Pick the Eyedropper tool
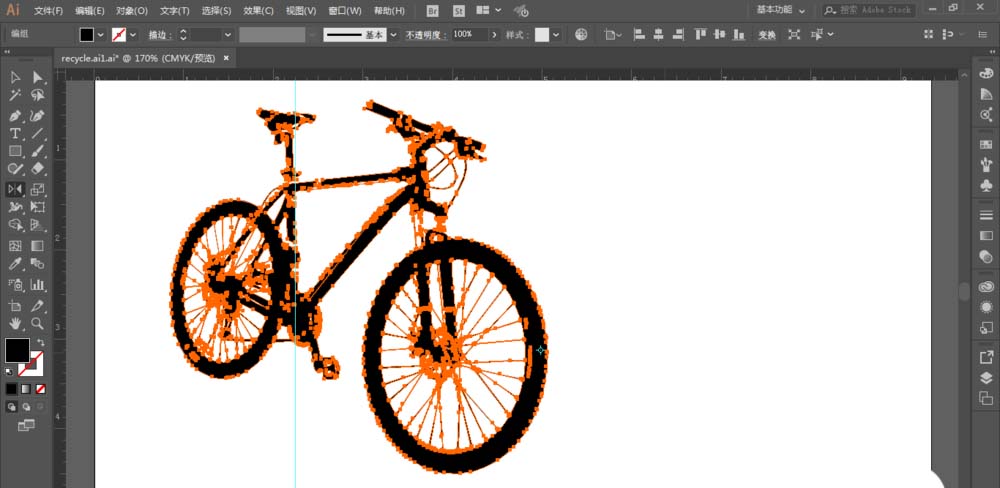1000x488 pixels. [x=15, y=264]
